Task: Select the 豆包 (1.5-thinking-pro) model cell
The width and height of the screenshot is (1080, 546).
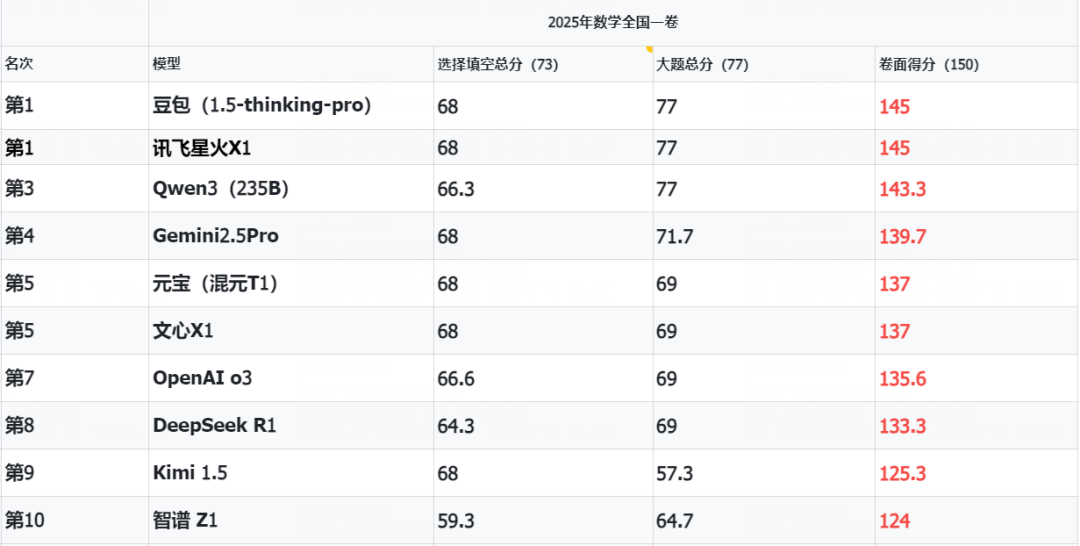Action: point(291,106)
